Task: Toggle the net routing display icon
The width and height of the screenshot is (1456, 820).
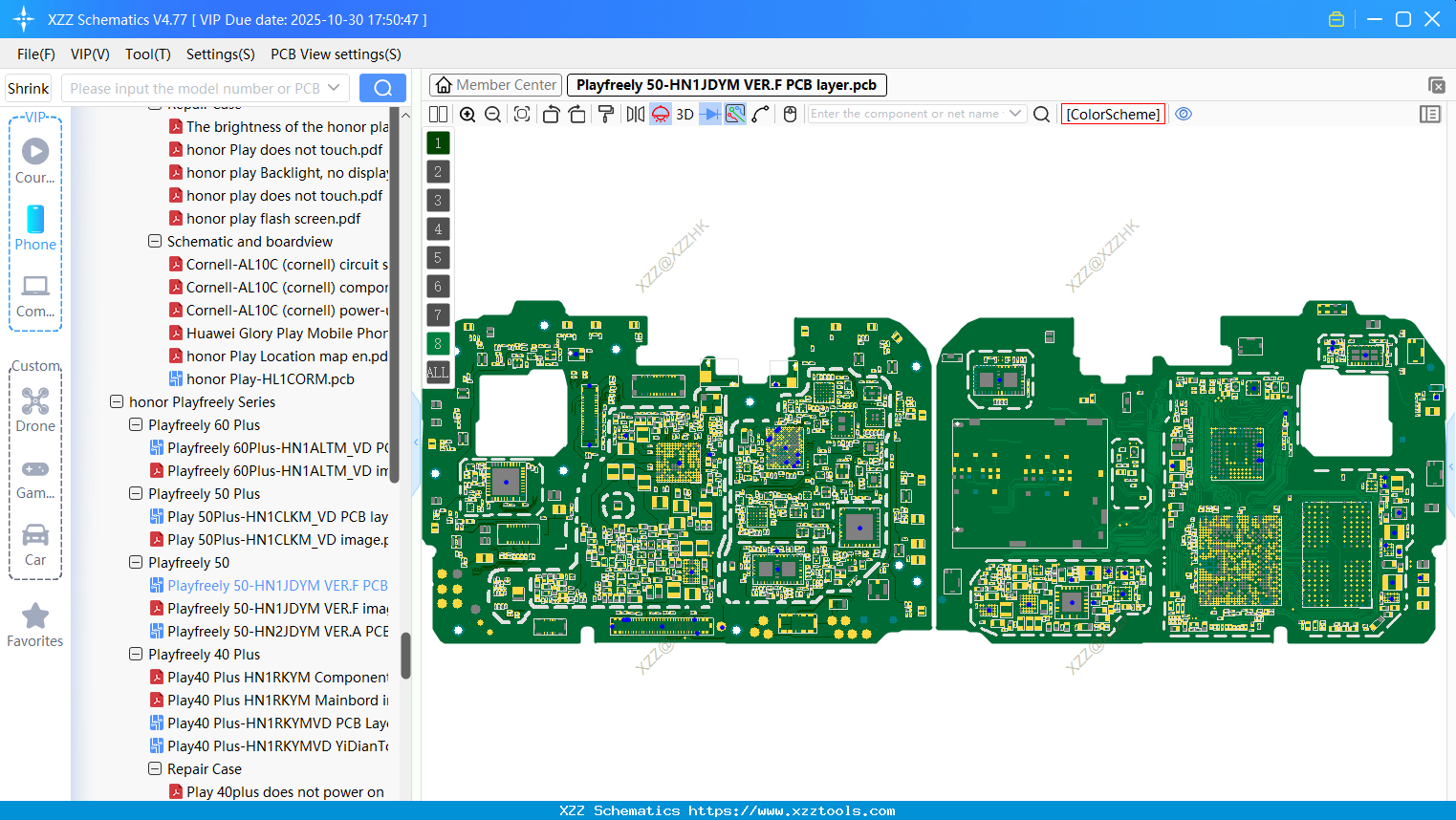Action: pyautogui.click(x=735, y=114)
